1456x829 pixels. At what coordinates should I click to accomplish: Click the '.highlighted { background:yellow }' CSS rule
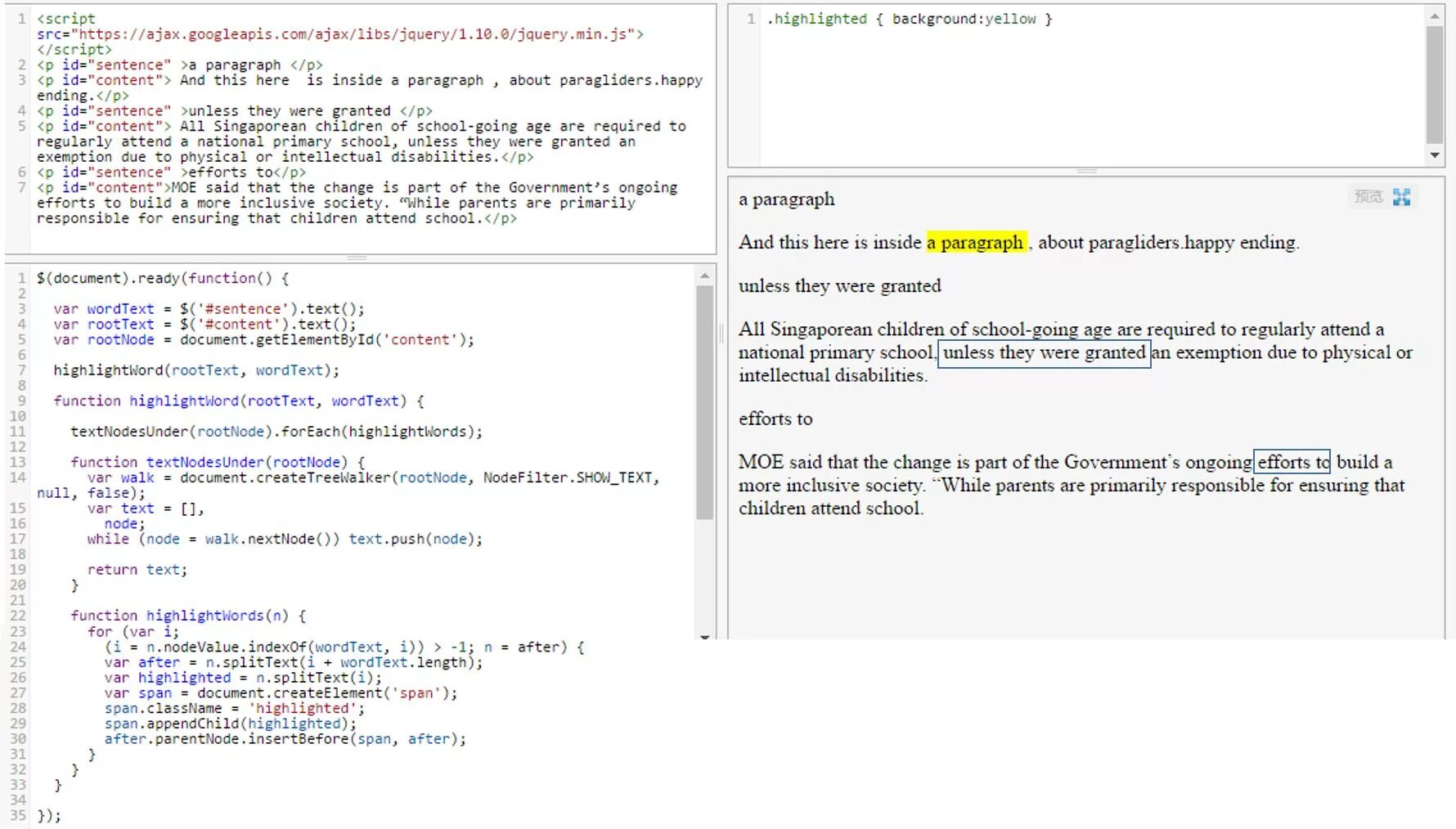click(x=910, y=19)
